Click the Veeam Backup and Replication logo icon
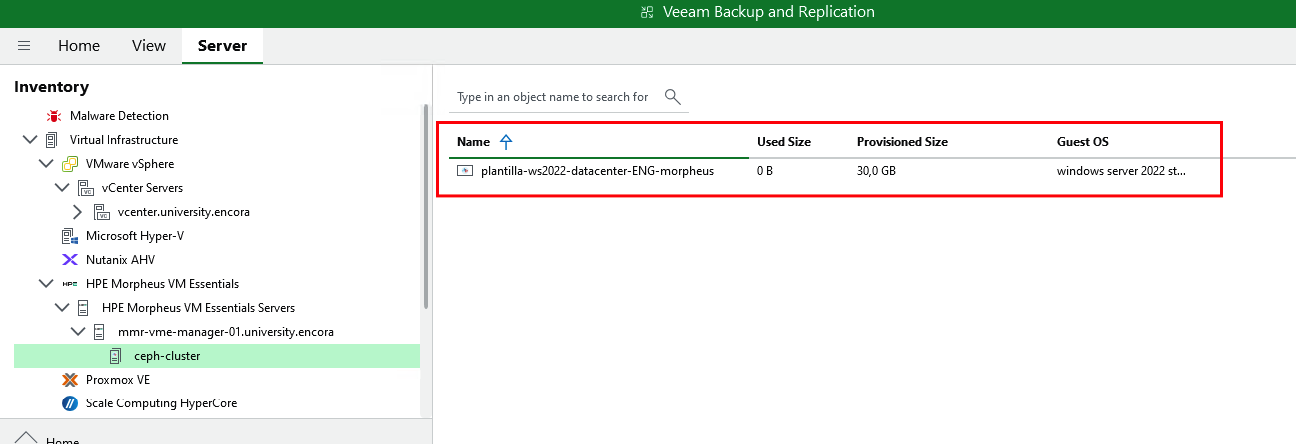Viewport: 1296px width, 444px height. 646,12
